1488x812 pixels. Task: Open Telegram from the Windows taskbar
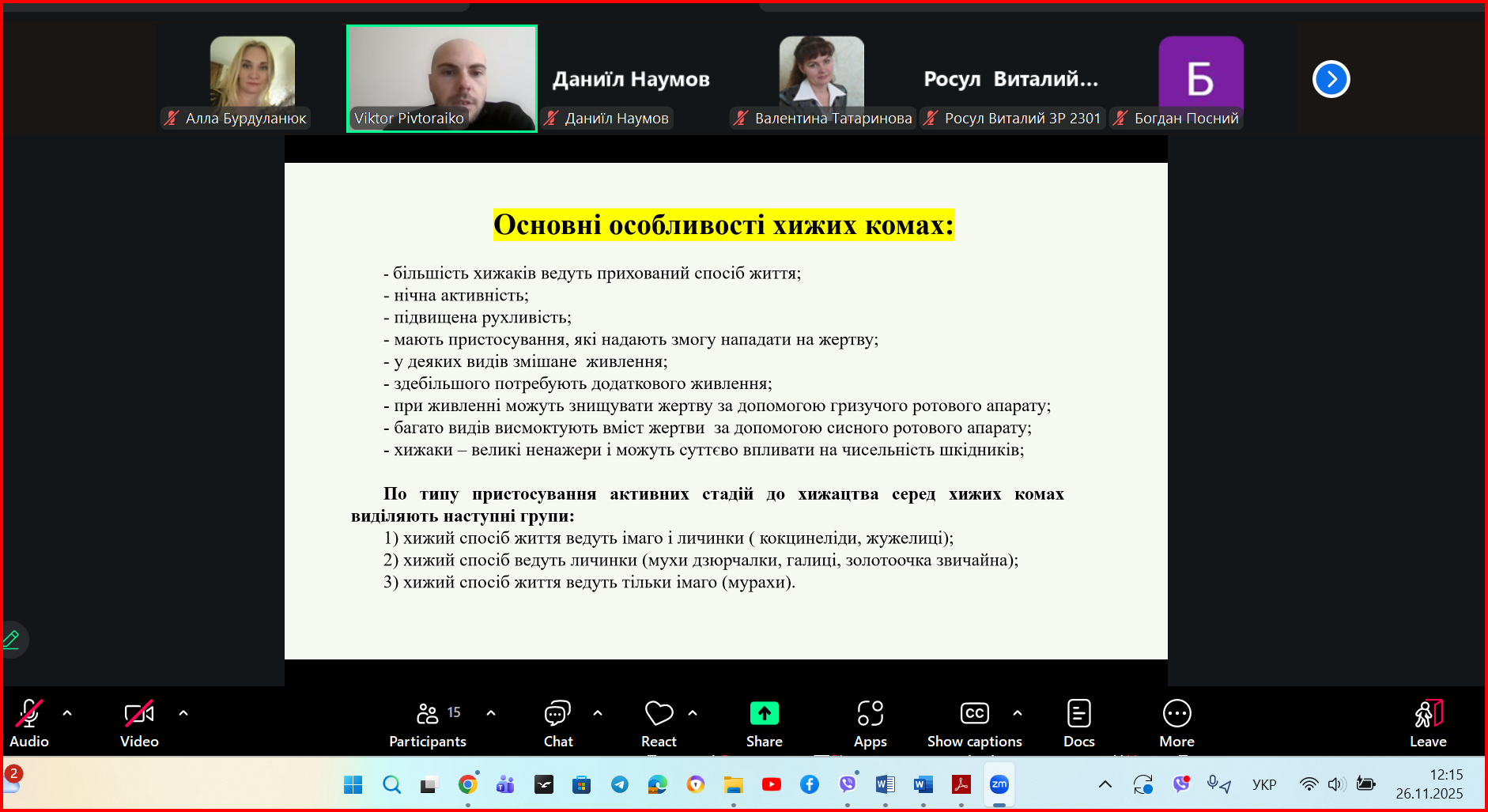click(x=620, y=784)
